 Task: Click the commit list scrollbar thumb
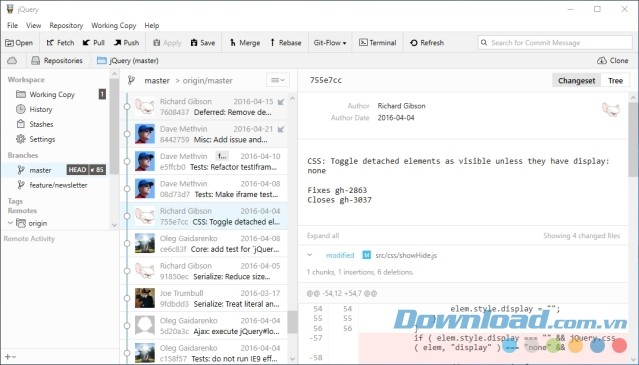[x=292, y=323]
